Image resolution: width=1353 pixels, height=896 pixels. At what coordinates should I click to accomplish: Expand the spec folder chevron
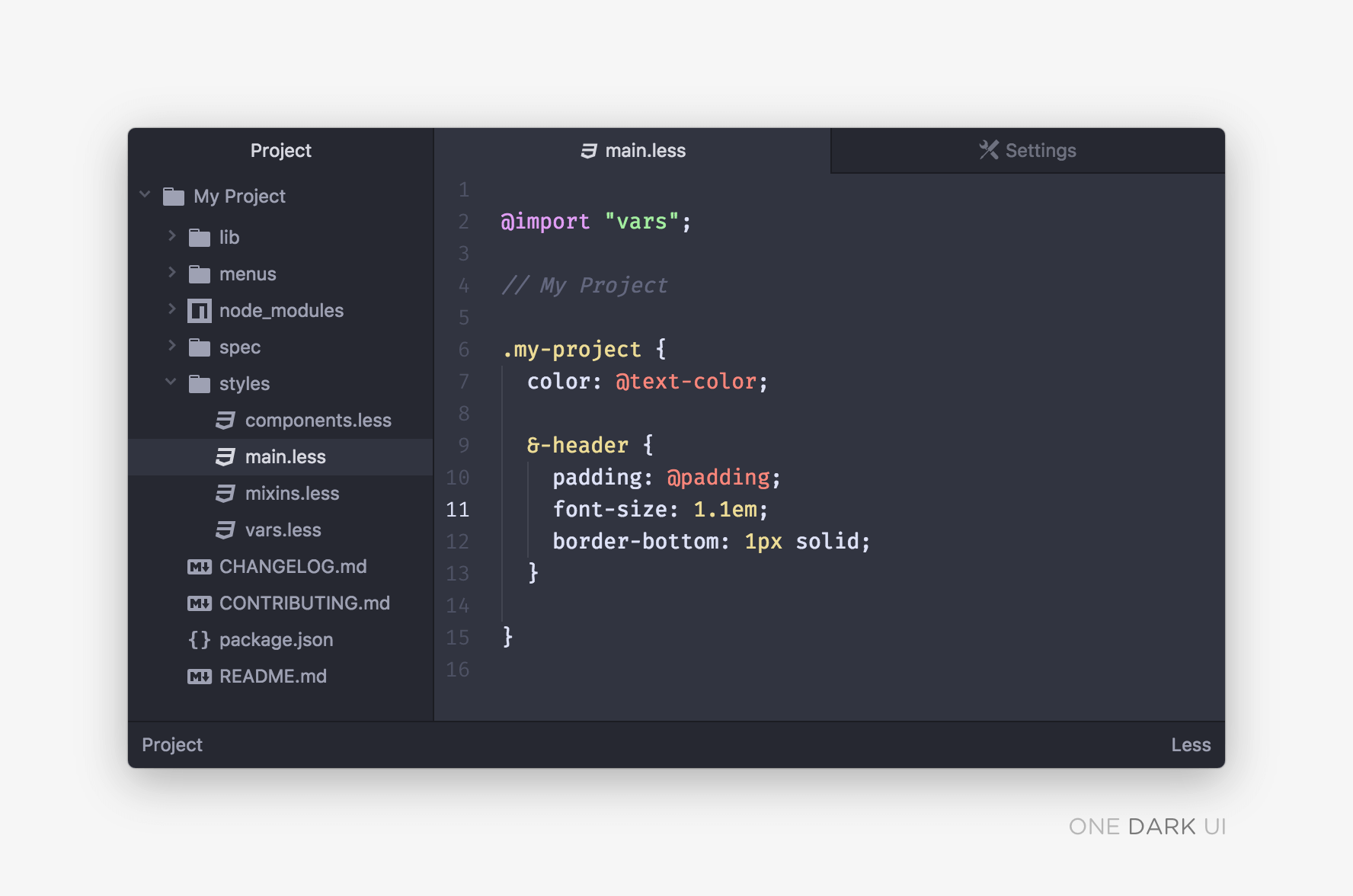pyautogui.click(x=172, y=346)
